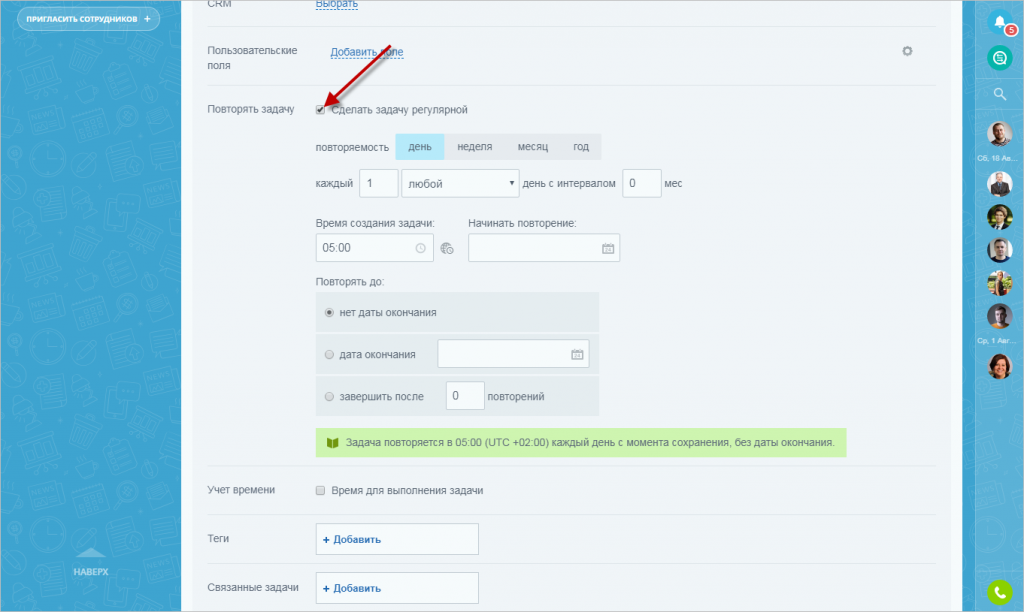The height and width of the screenshot is (612, 1024).
Task: Switch repeat period to неделя
Action: pos(475,147)
